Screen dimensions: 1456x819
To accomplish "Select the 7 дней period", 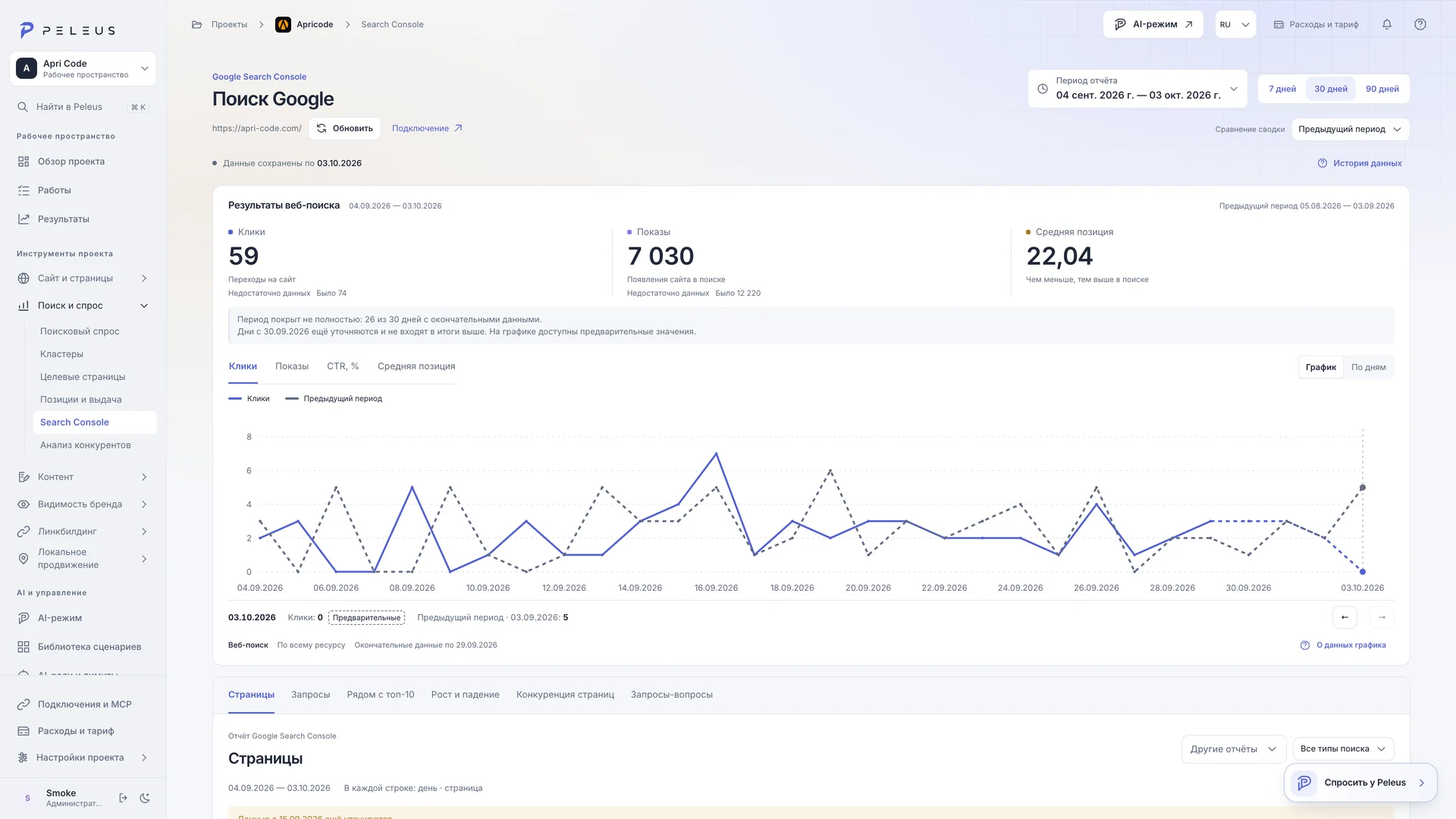I will [1282, 89].
